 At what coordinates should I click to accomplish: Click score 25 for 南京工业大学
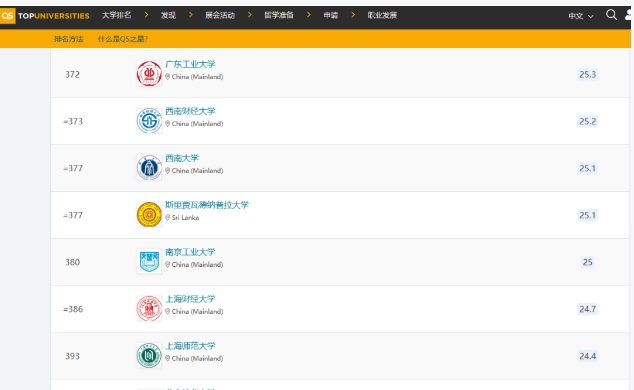pyautogui.click(x=588, y=262)
